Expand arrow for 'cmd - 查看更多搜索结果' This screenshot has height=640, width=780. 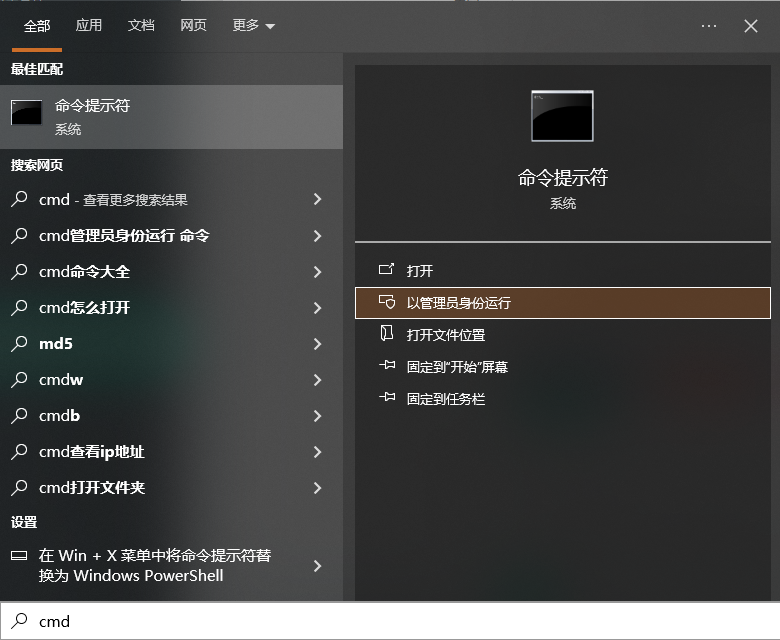(317, 199)
